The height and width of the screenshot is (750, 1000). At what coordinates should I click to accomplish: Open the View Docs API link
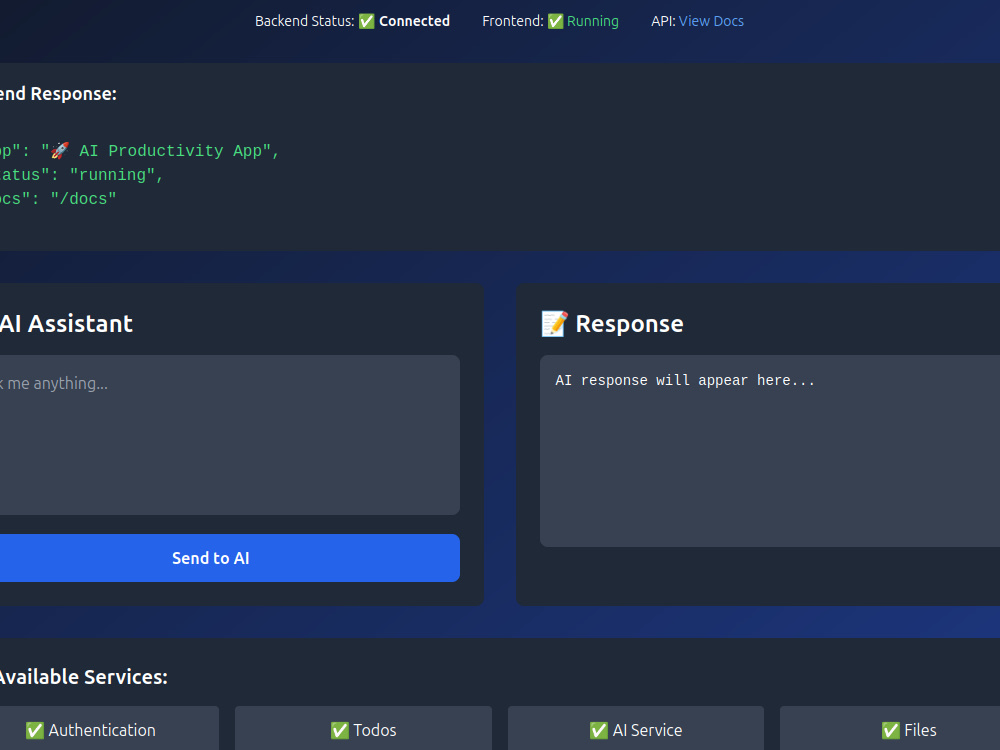click(711, 21)
